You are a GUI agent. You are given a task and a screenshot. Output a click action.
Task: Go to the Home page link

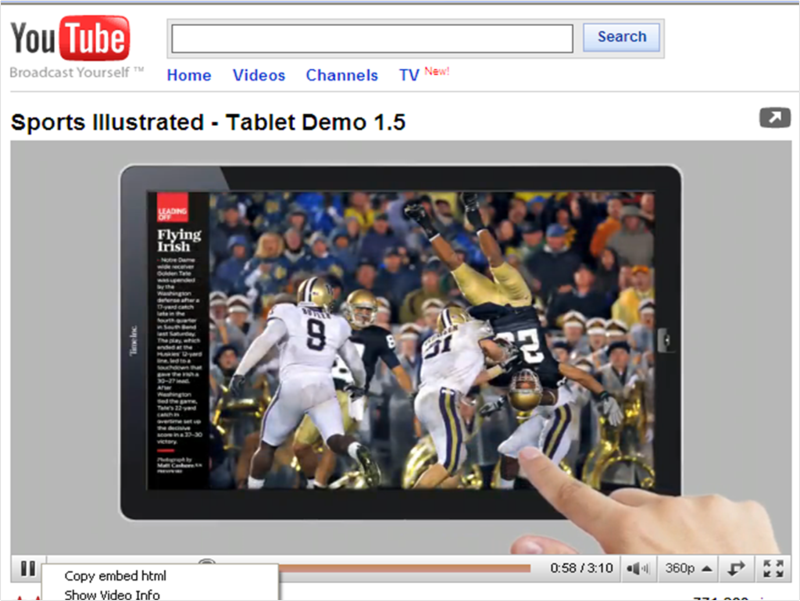click(189, 76)
